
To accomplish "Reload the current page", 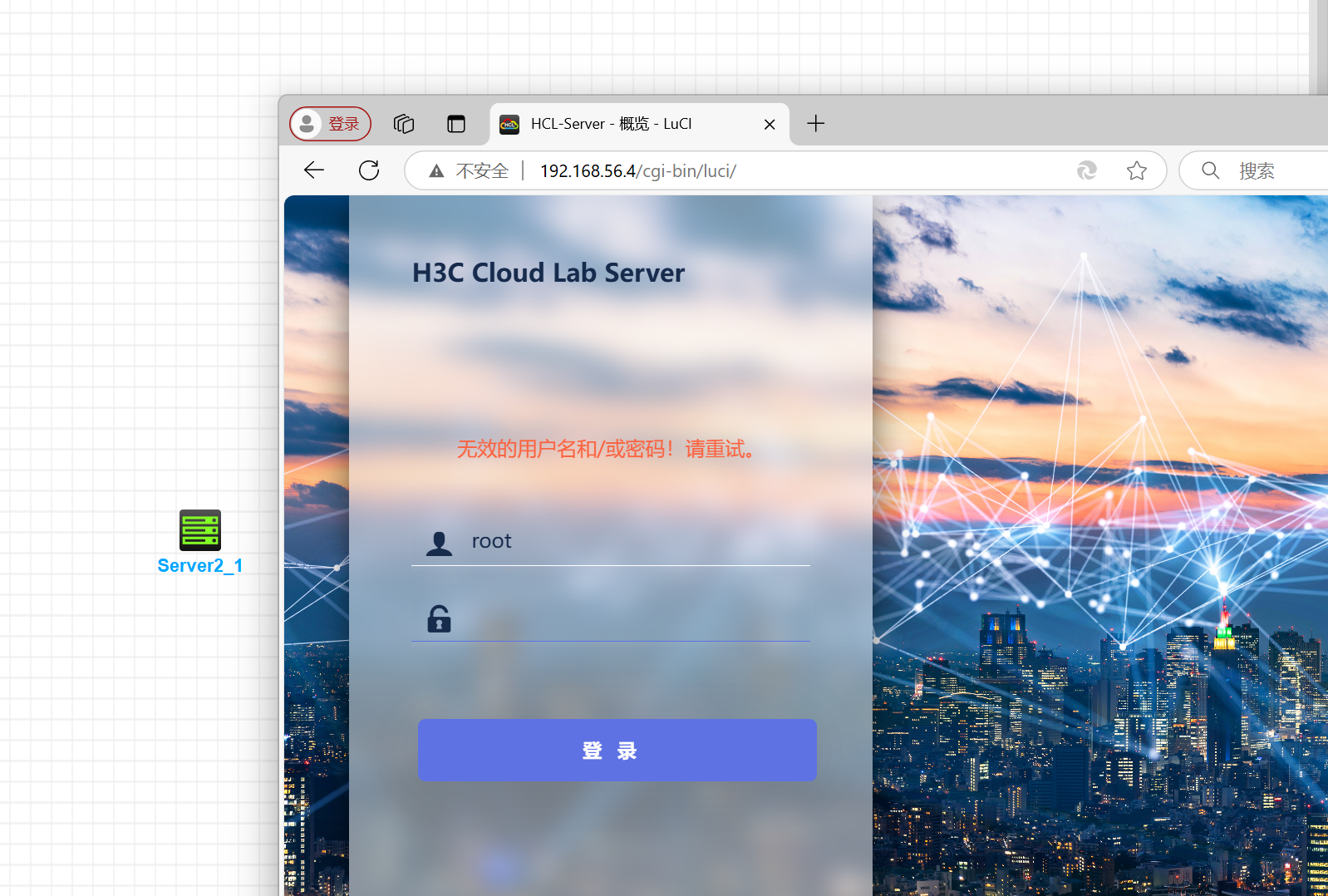I will tap(369, 170).
